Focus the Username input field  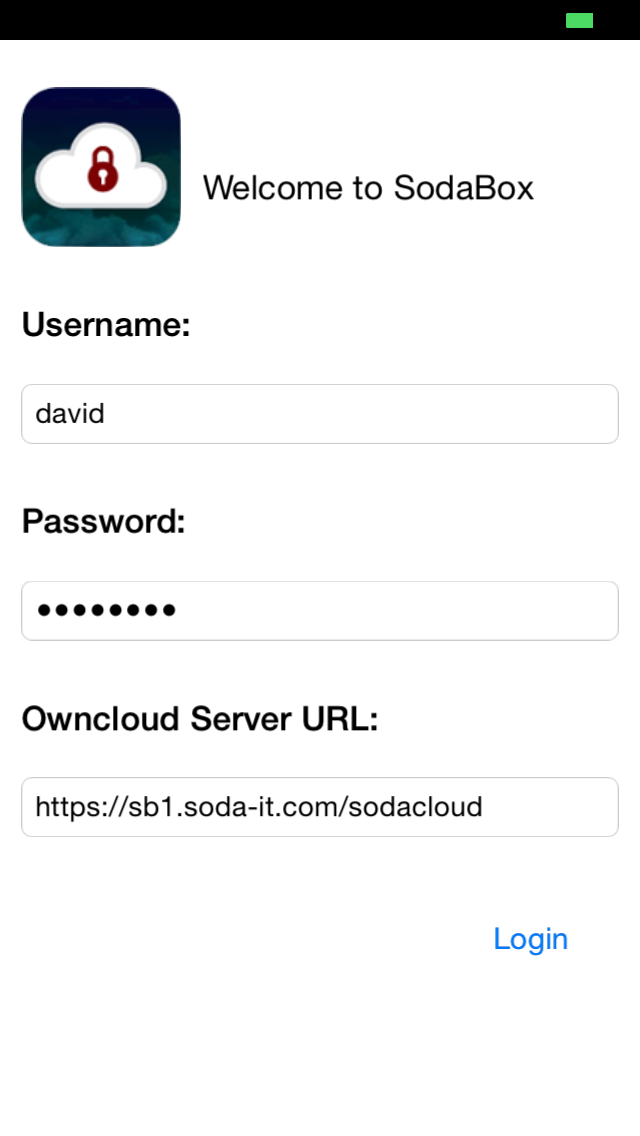click(x=320, y=414)
